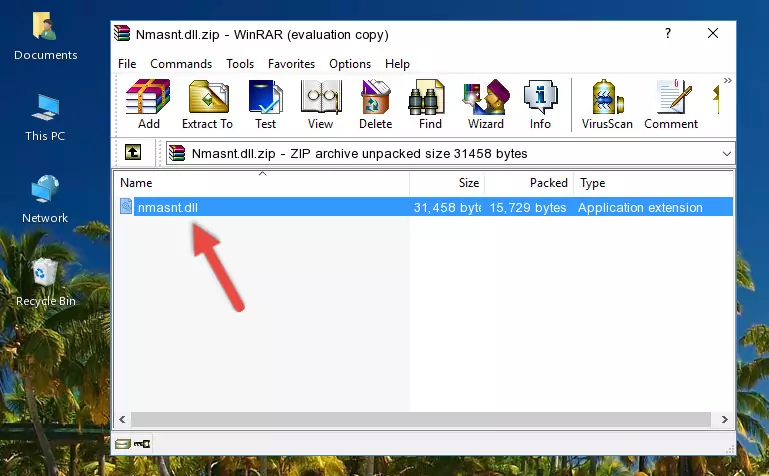
Task: Click the nmasnt.dll file icon
Action: pyautogui.click(x=126, y=206)
